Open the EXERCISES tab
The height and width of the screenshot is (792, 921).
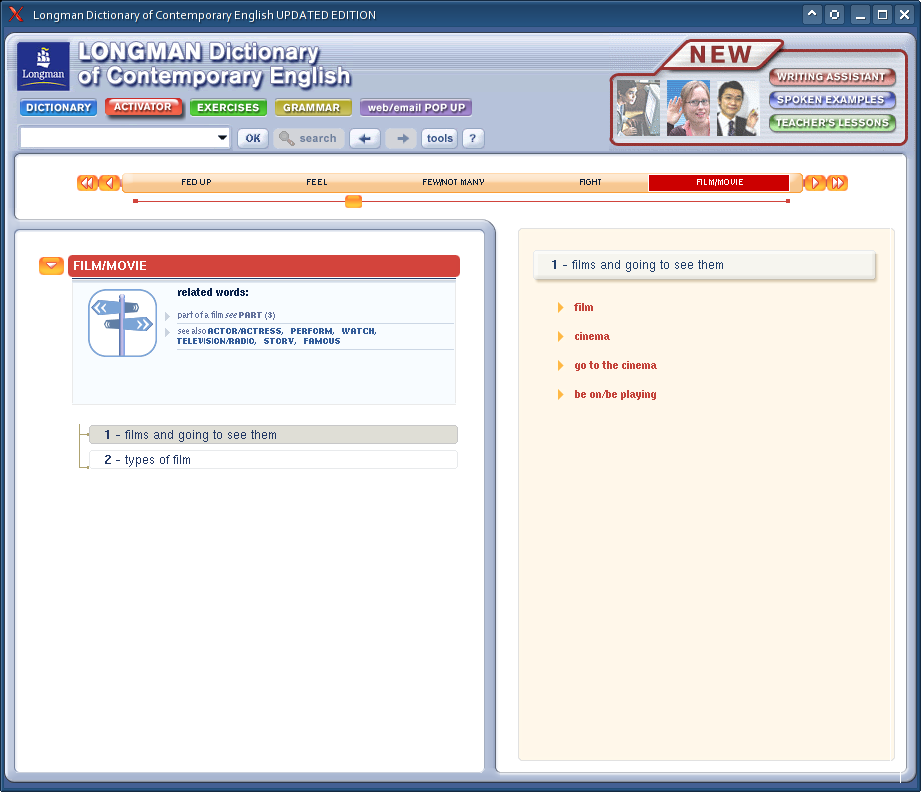228,108
